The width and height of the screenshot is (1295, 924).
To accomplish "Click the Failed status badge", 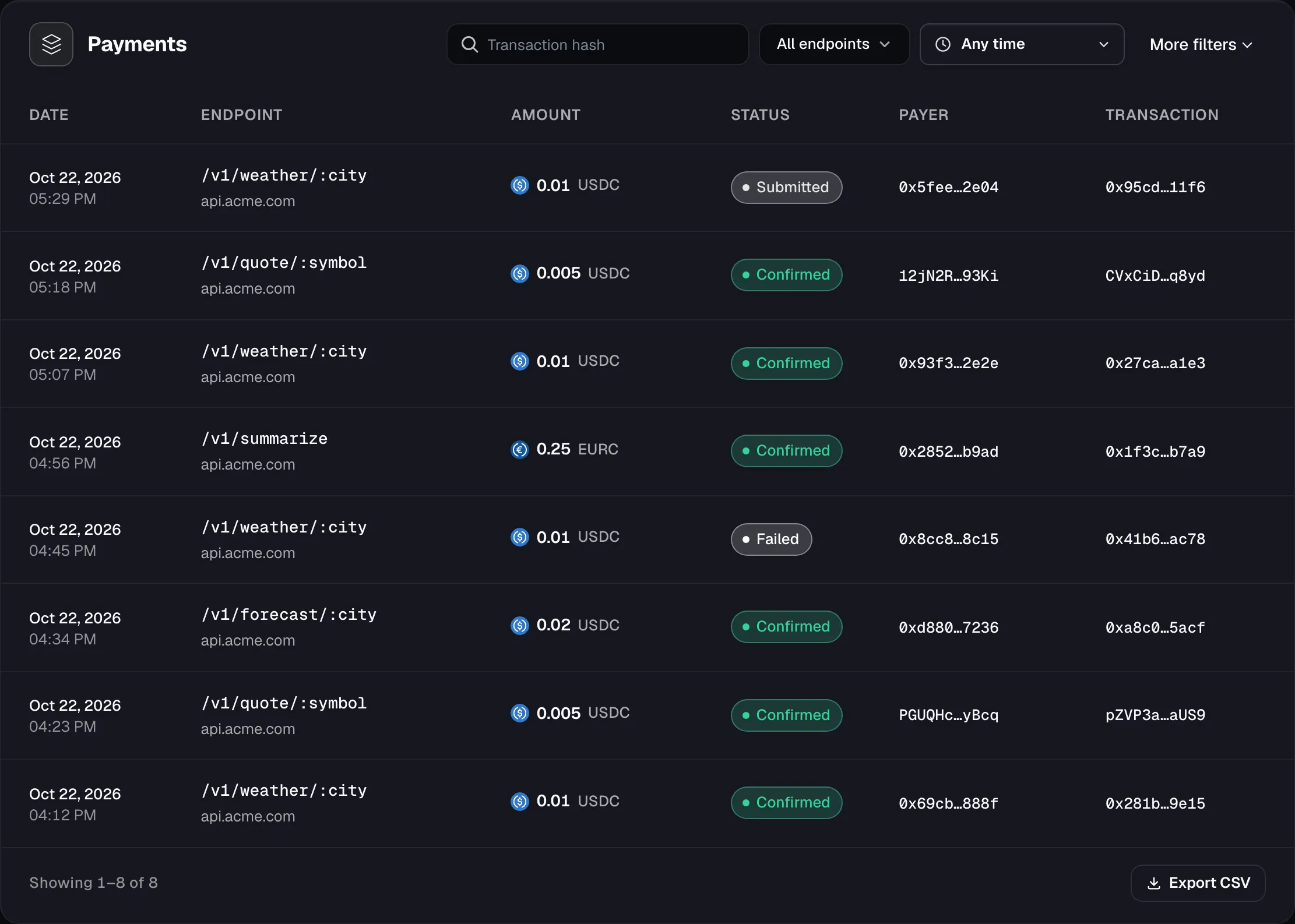I will [x=771, y=539].
